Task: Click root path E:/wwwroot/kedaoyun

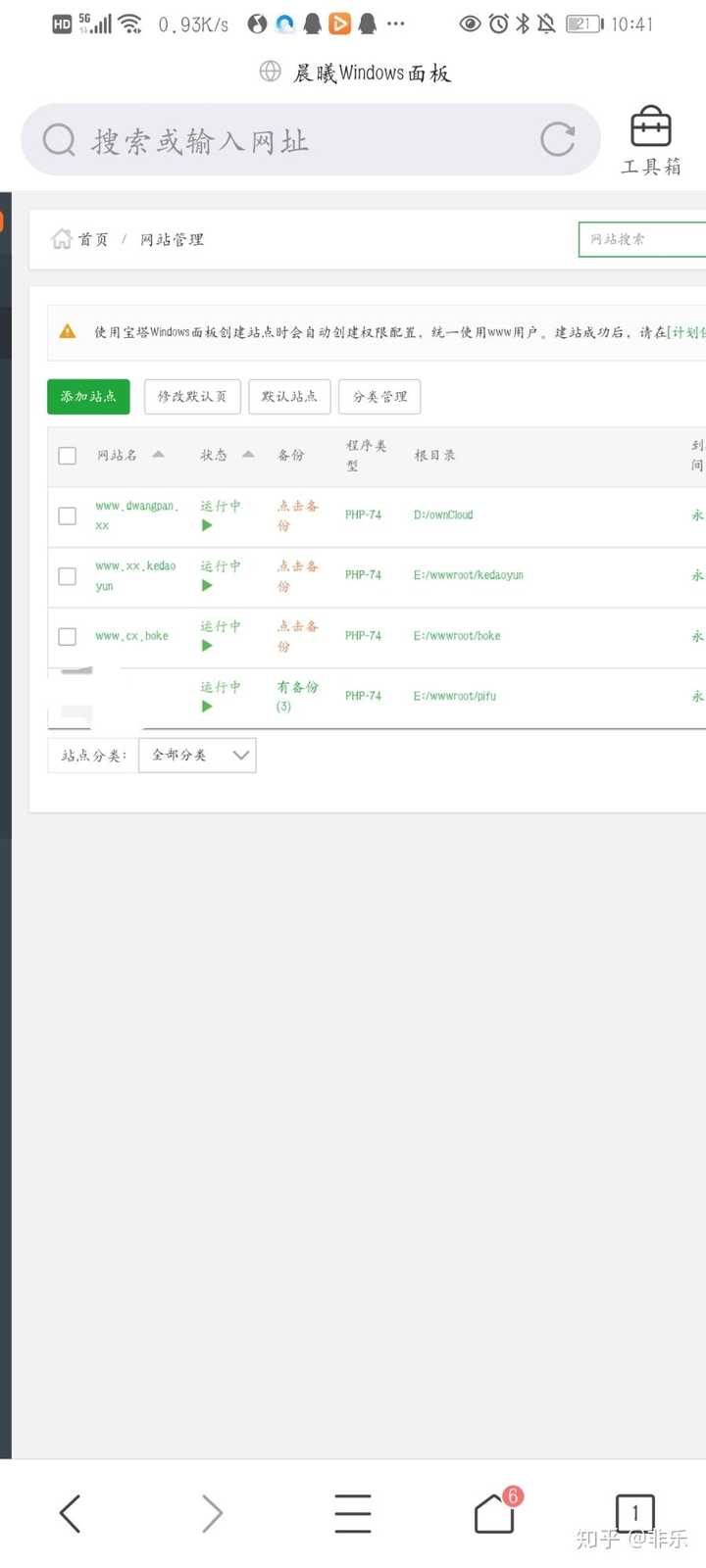Action: (469, 575)
